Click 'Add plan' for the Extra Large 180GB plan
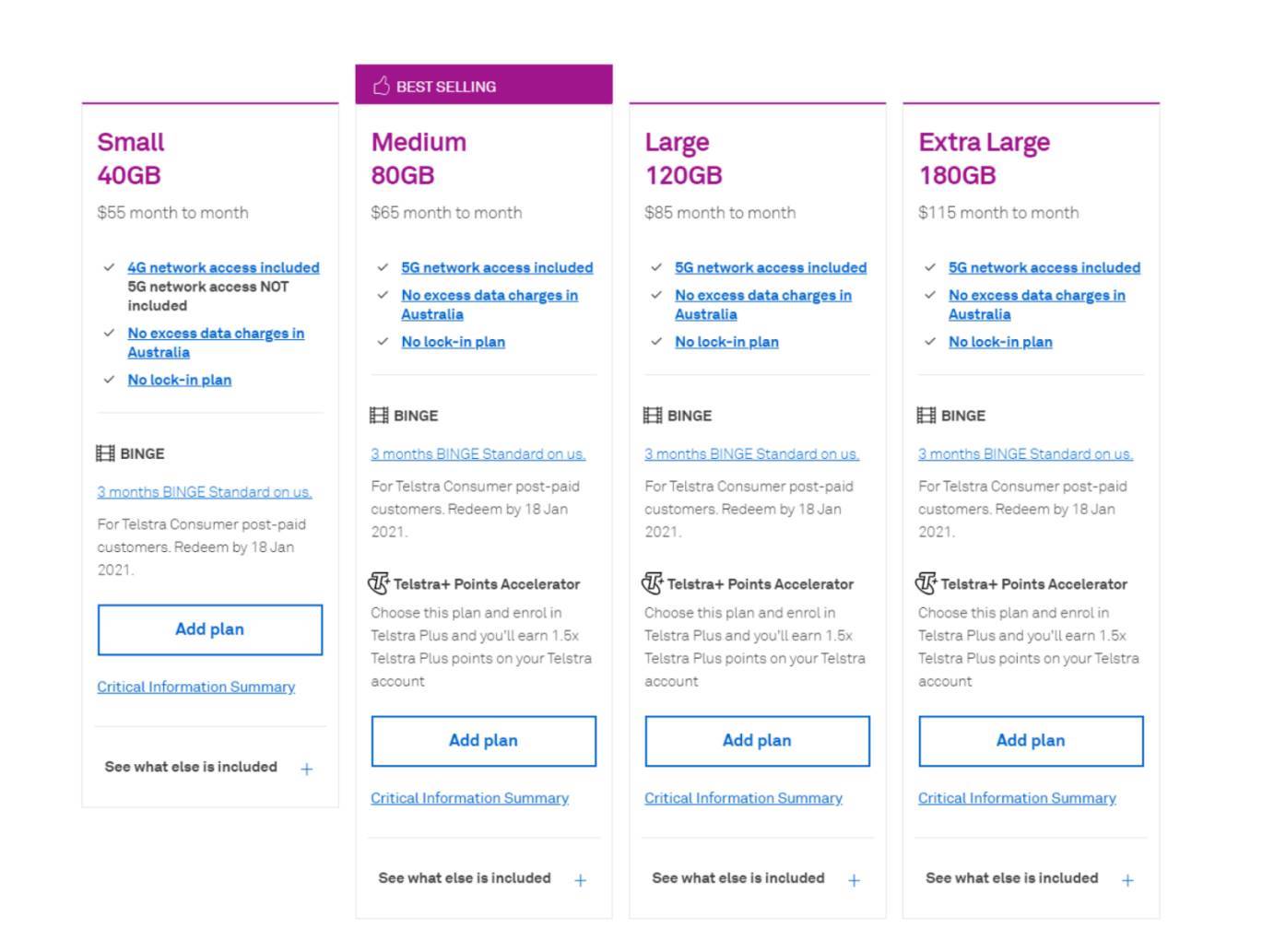This screenshot has height=952, width=1274. coord(1030,740)
